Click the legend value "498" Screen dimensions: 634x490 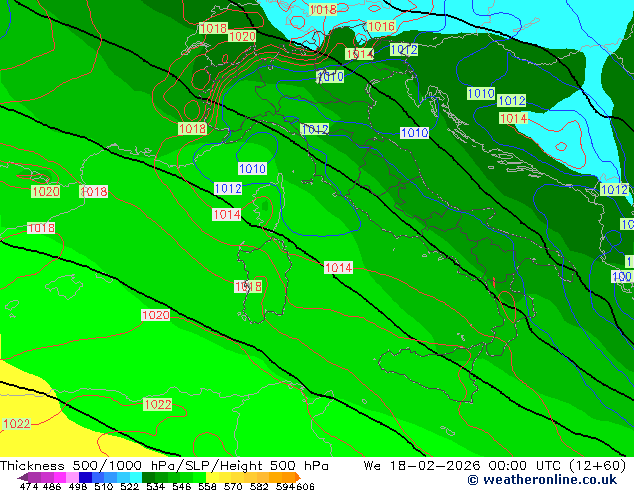[78, 486]
